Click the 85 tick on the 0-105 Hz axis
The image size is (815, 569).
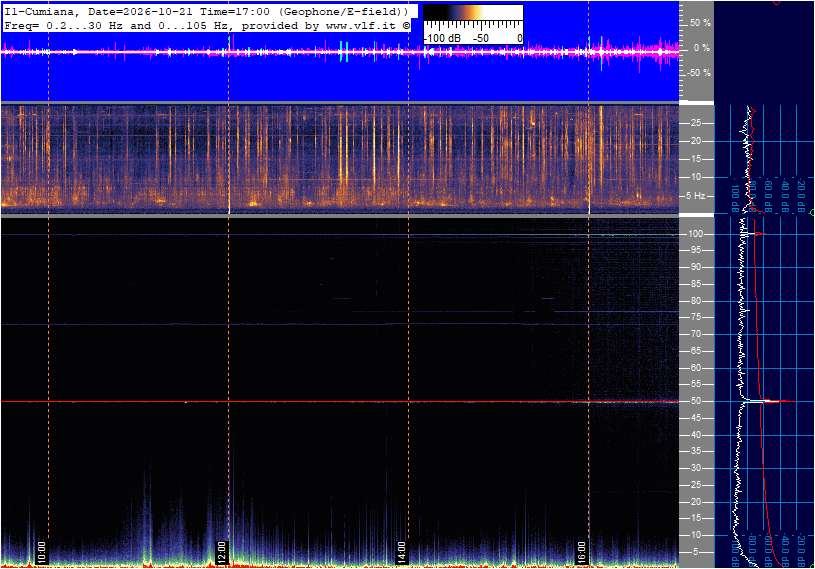pyautogui.click(x=695, y=284)
